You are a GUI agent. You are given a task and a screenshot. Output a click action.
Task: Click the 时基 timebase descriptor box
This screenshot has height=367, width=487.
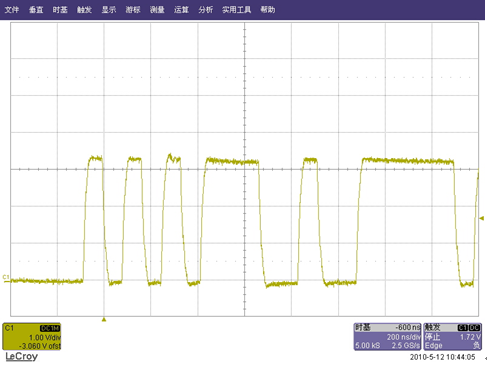click(x=387, y=336)
